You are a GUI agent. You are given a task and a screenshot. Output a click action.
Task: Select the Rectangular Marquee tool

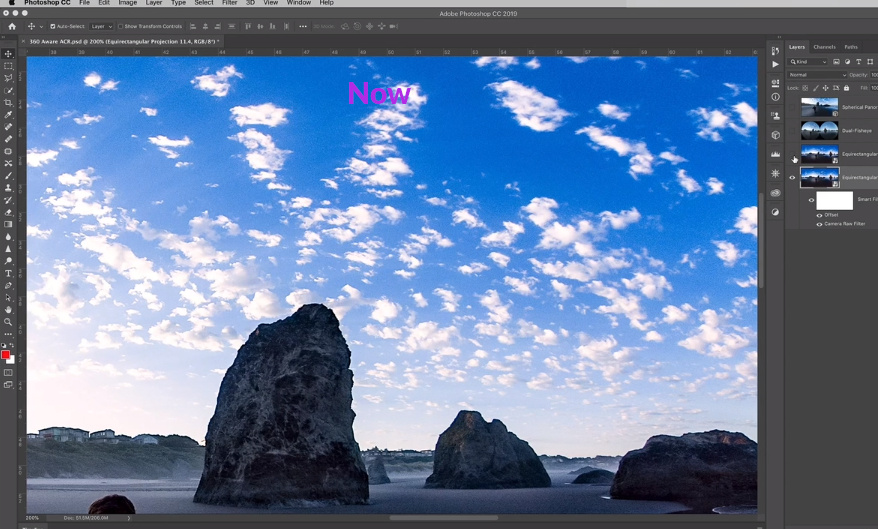8,66
